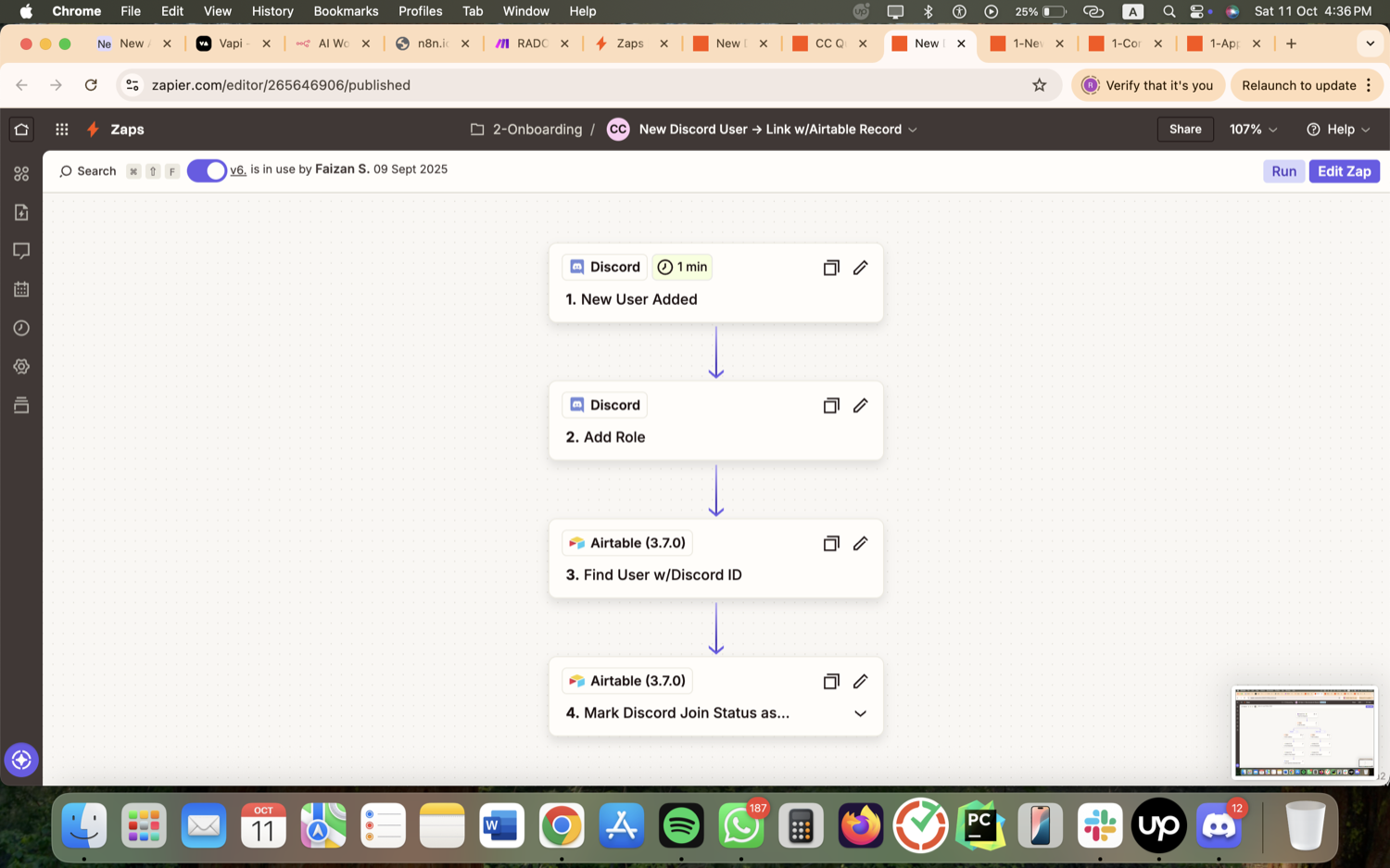Open the Bookmarks menu
1390x868 pixels.
(x=346, y=11)
